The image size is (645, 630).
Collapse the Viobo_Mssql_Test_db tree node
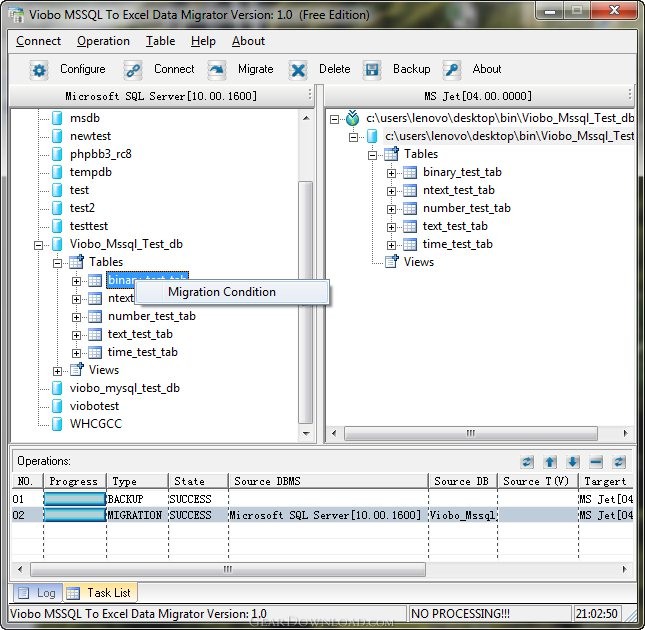click(39, 244)
